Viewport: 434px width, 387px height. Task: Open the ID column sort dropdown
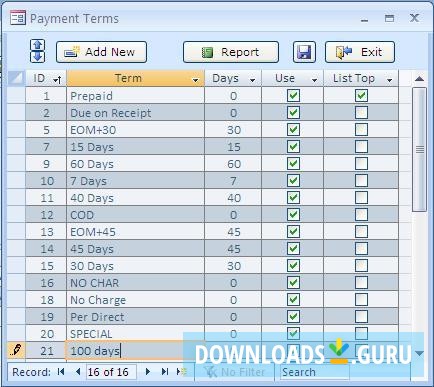point(57,80)
